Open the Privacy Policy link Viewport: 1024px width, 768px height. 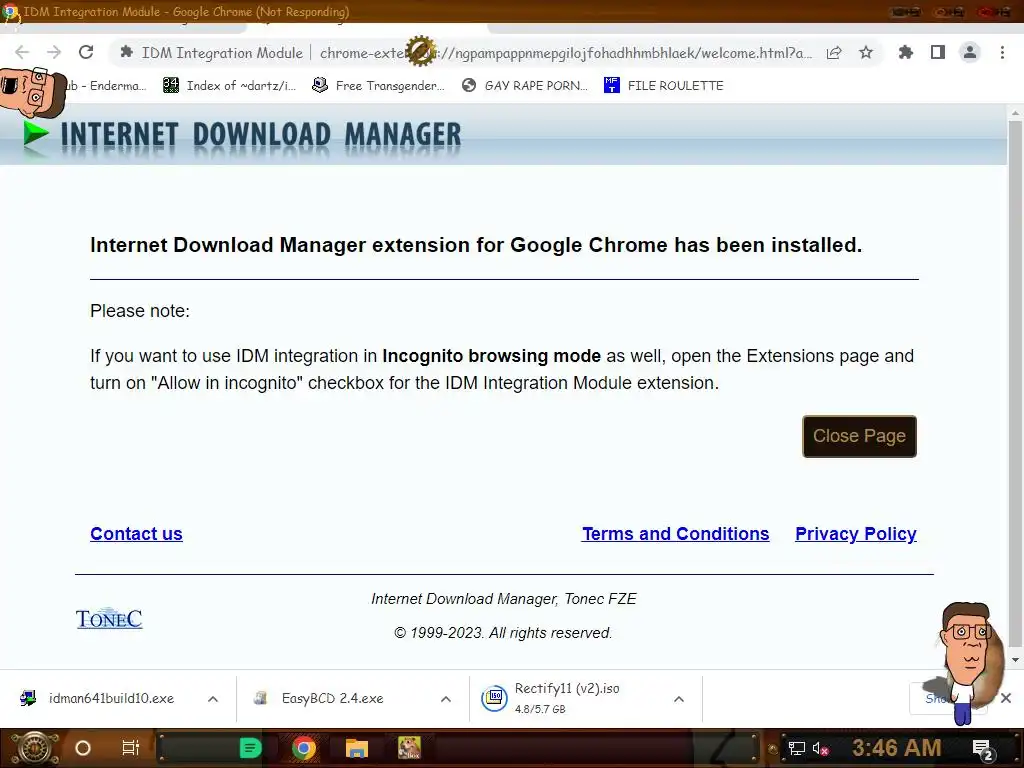click(856, 534)
